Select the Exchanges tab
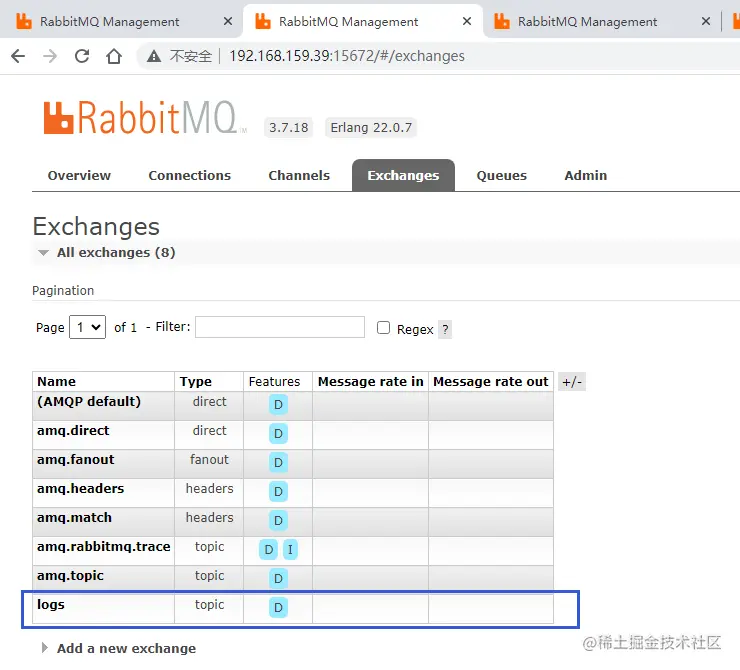Viewport: 740px width, 670px height. (403, 176)
